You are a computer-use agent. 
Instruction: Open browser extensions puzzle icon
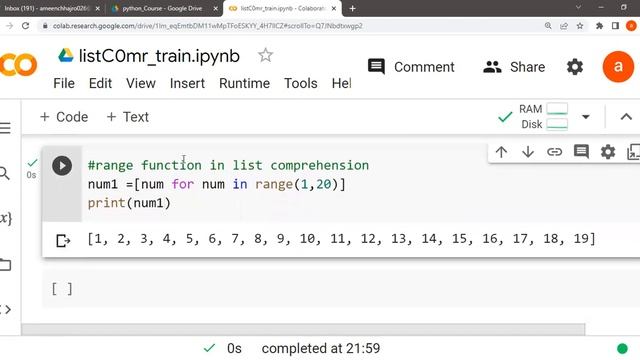(x=599, y=26)
